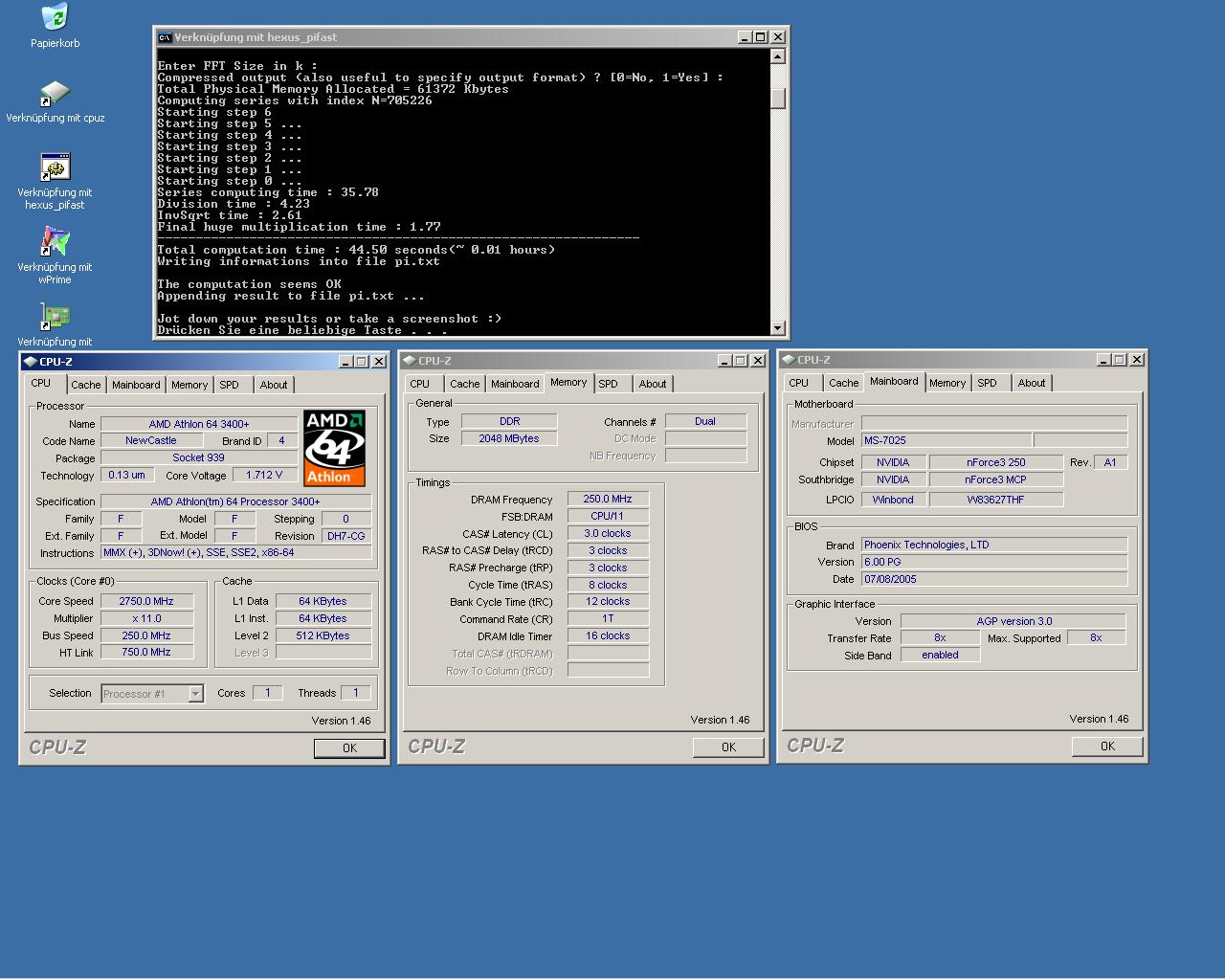Click the Level 2 cache value 512 KBytes
The image size is (1225, 980).
pyautogui.click(x=323, y=635)
